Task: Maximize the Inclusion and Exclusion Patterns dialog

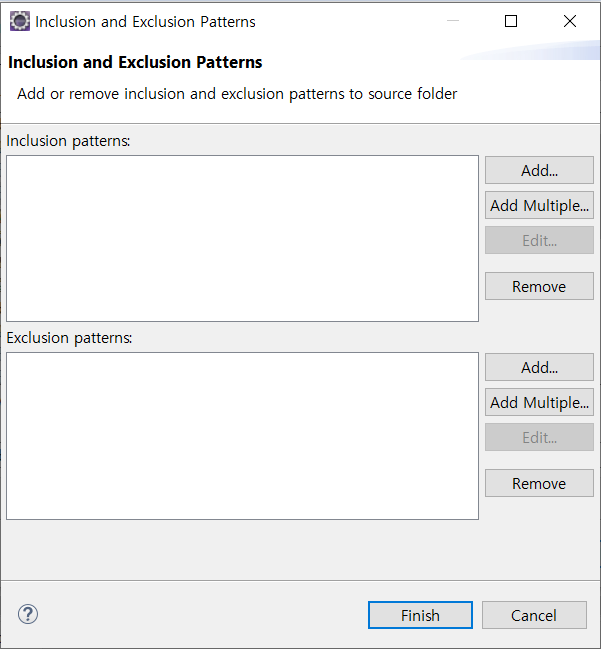Action: [x=511, y=21]
